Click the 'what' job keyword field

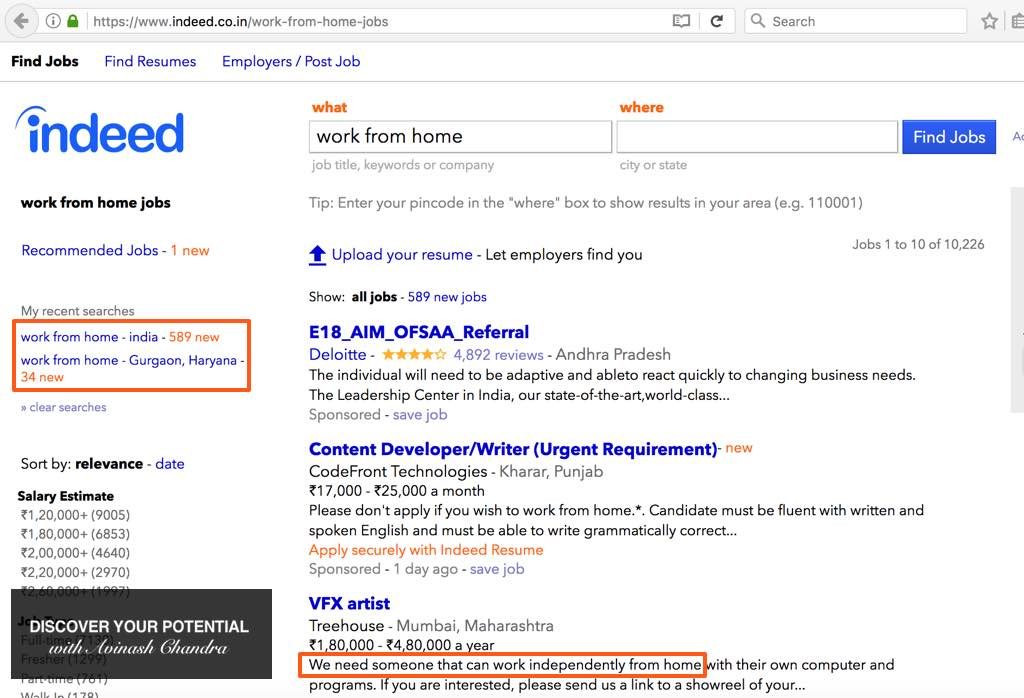point(460,136)
